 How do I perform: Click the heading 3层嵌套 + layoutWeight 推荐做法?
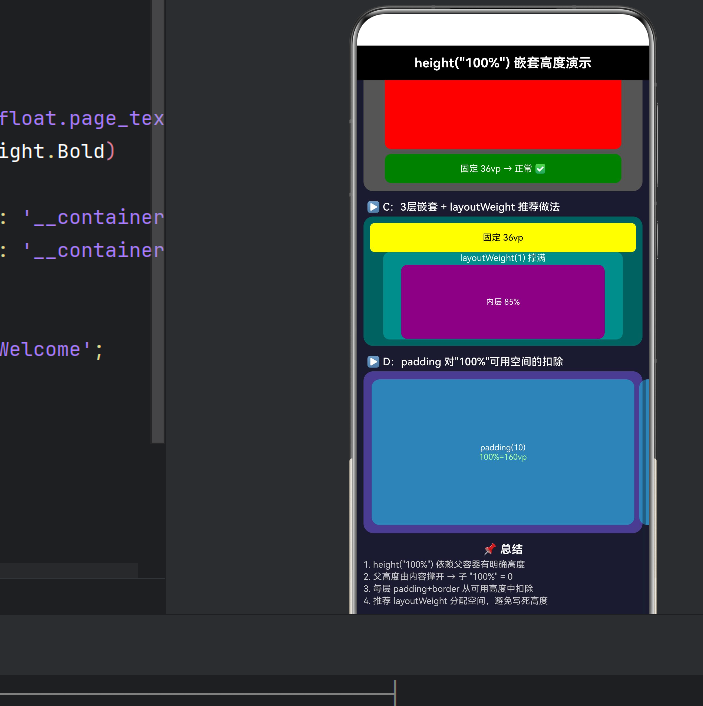click(480, 207)
